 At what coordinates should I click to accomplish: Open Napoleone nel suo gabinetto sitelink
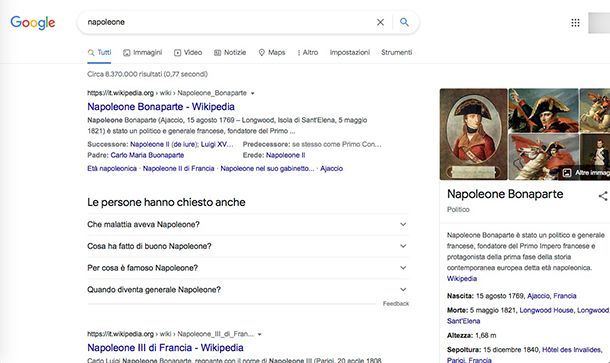(267, 168)
